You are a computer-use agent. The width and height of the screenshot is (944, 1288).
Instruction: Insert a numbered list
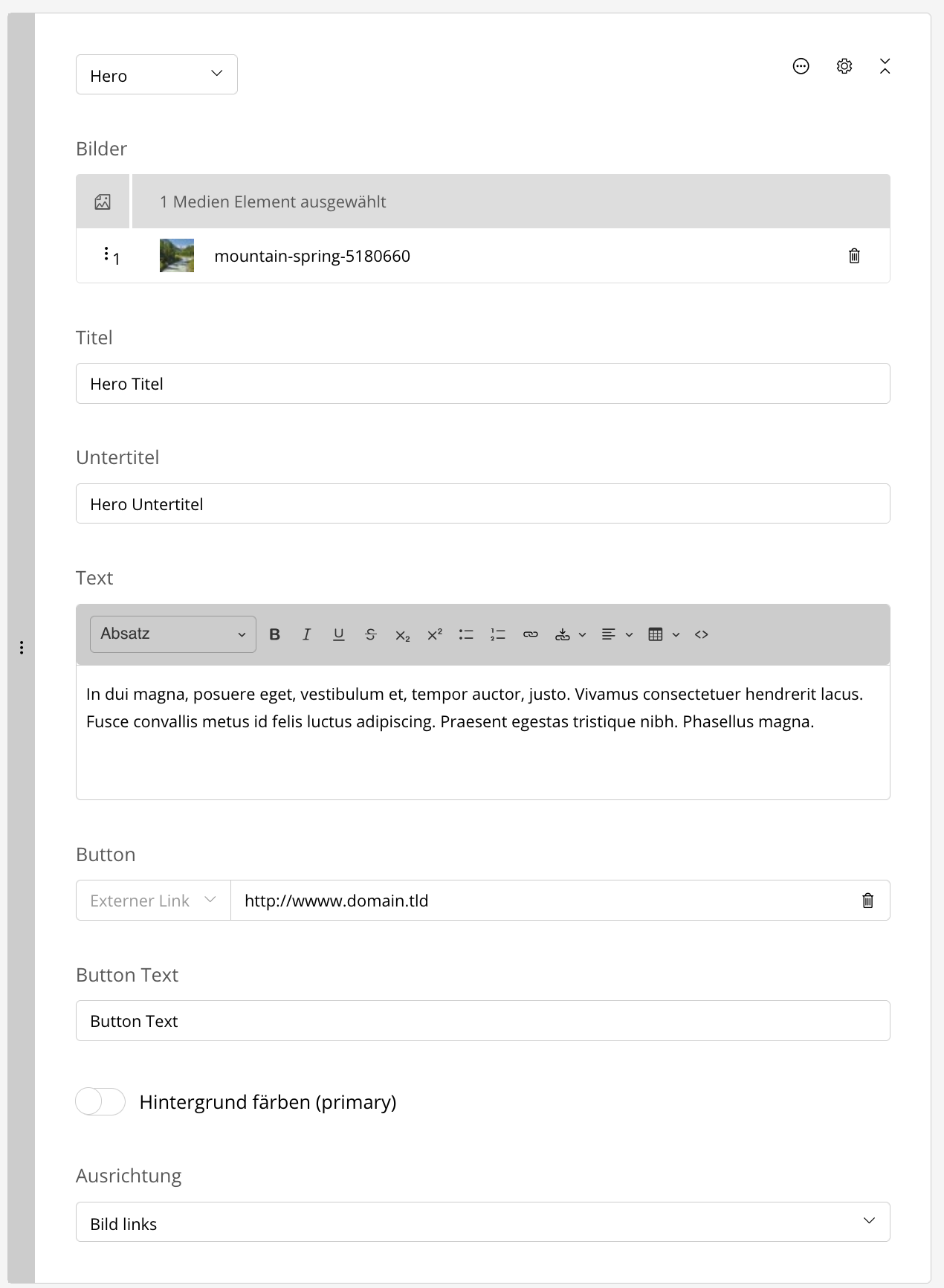click(498, 634)
